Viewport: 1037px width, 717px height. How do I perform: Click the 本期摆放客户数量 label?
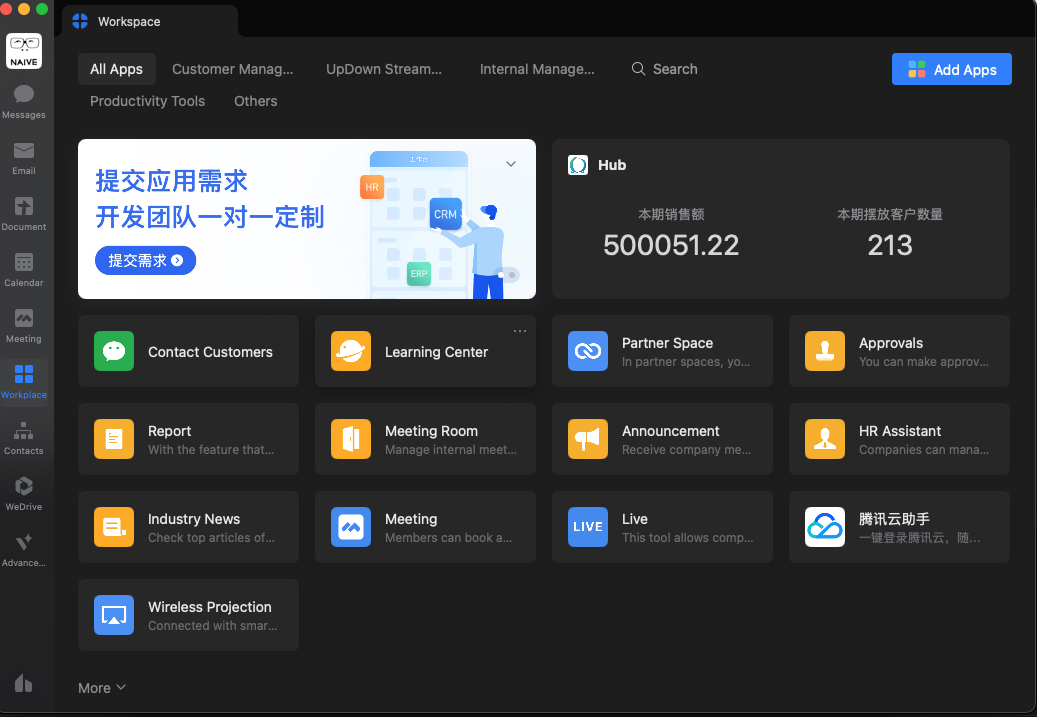[890, 214]
